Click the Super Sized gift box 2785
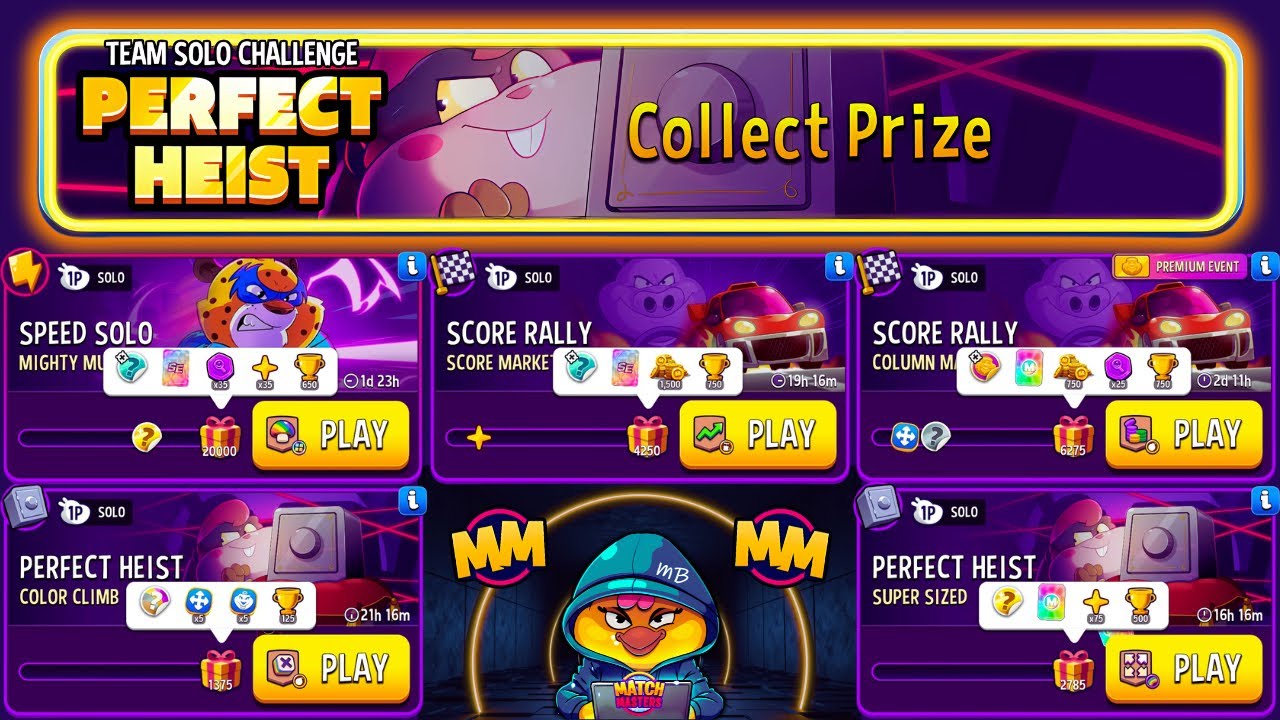The width and height of the screenshot is (1280, 720). click(1074, 670)
